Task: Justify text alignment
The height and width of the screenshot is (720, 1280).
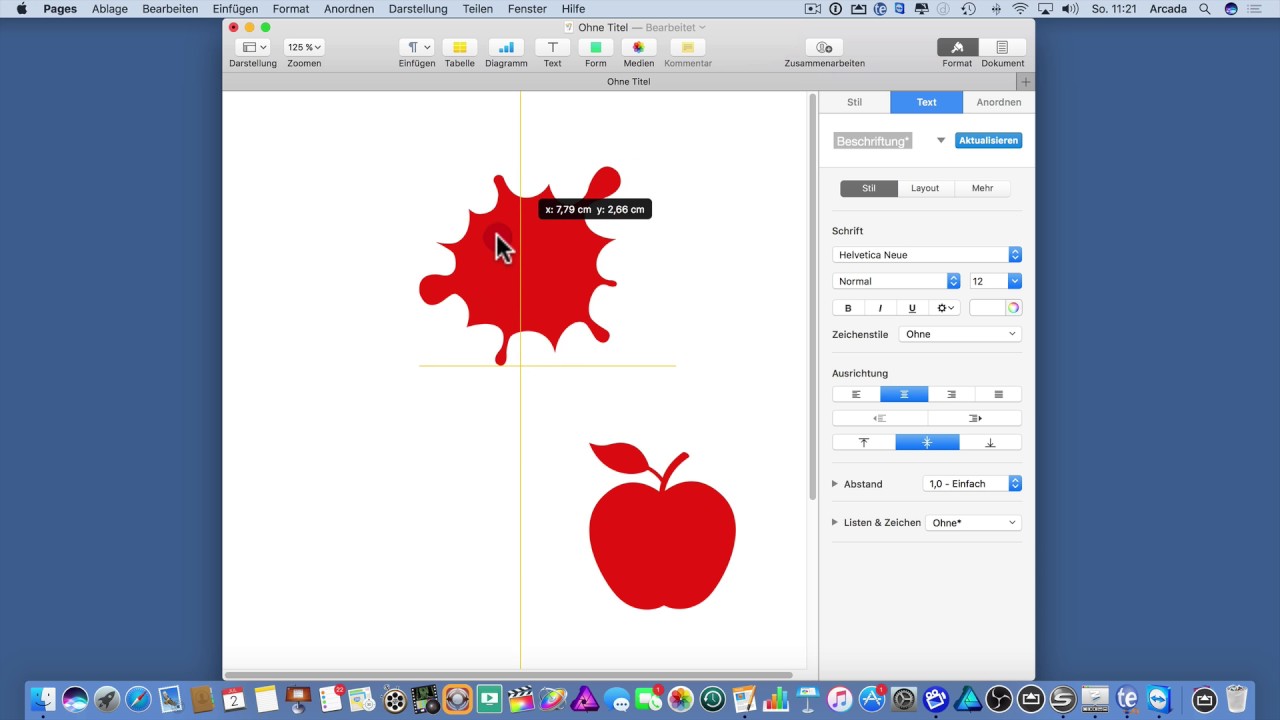Action: tap(998, 394)
